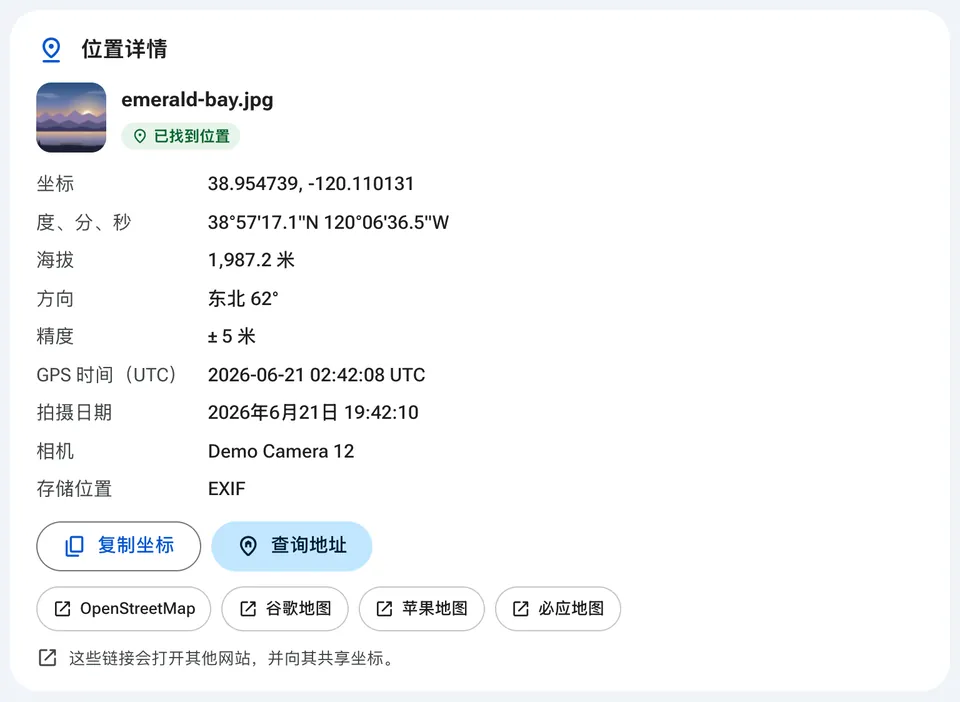This screenshot has height=702, width=960.
Task: Open coordinates in 苹果地图
Action: 422,608
